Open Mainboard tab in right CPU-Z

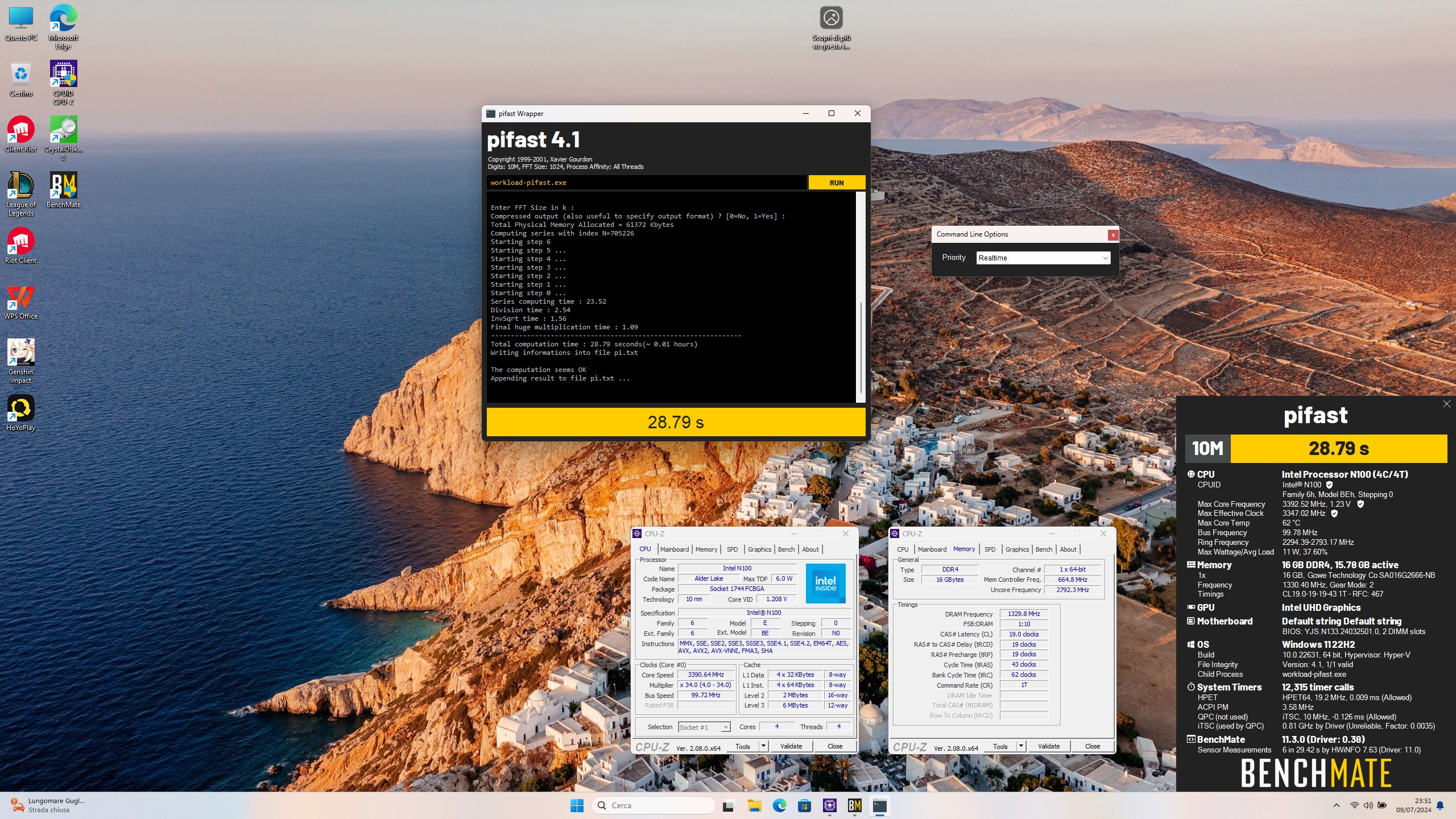[932, 549]
